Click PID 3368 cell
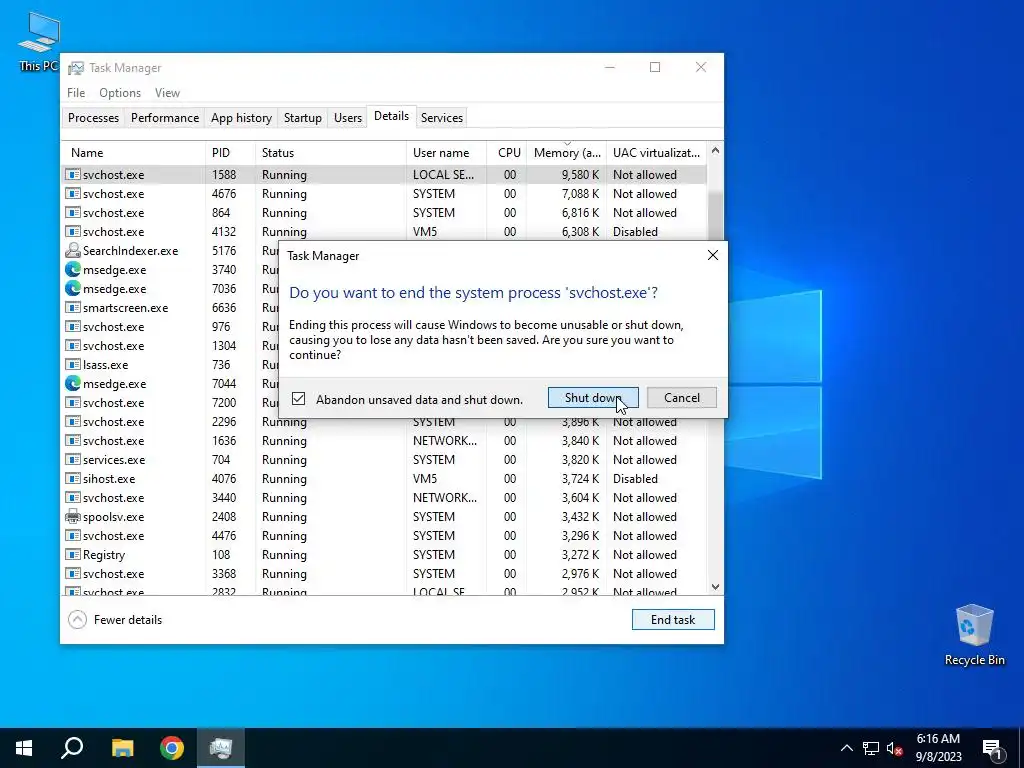This screenshot has height=768, width=1024. point(224,573)
